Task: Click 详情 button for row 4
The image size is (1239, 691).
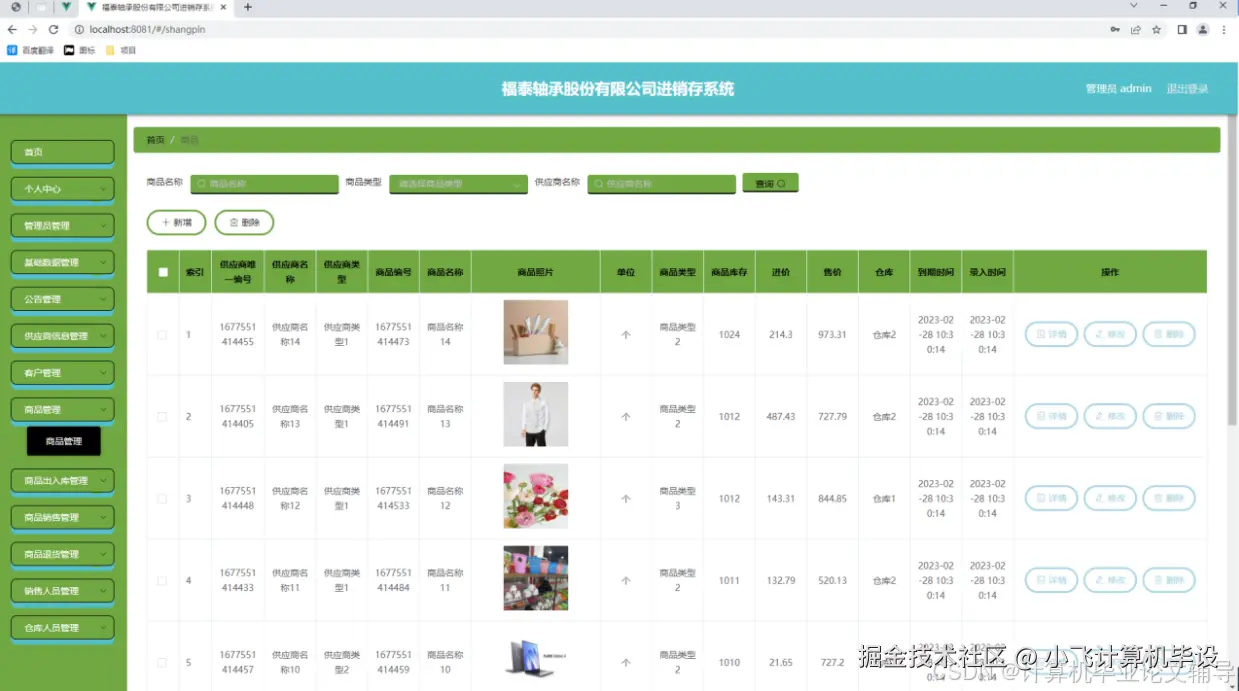Action: click(1051, 580)
